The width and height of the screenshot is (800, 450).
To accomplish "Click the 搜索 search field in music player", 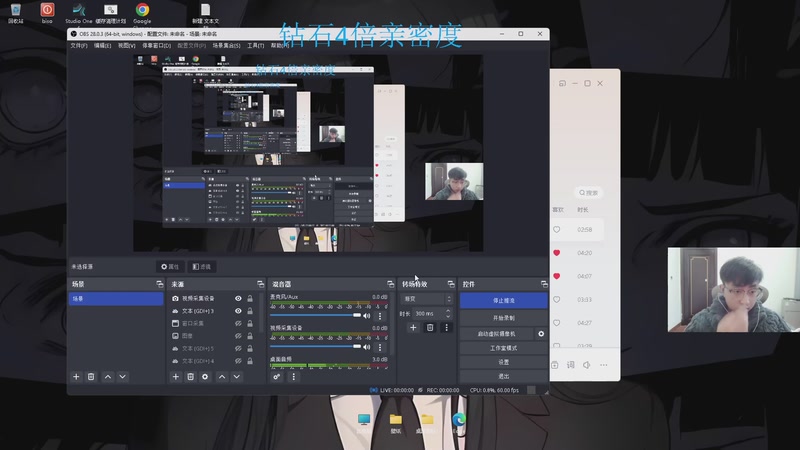I will pos(588,193).
